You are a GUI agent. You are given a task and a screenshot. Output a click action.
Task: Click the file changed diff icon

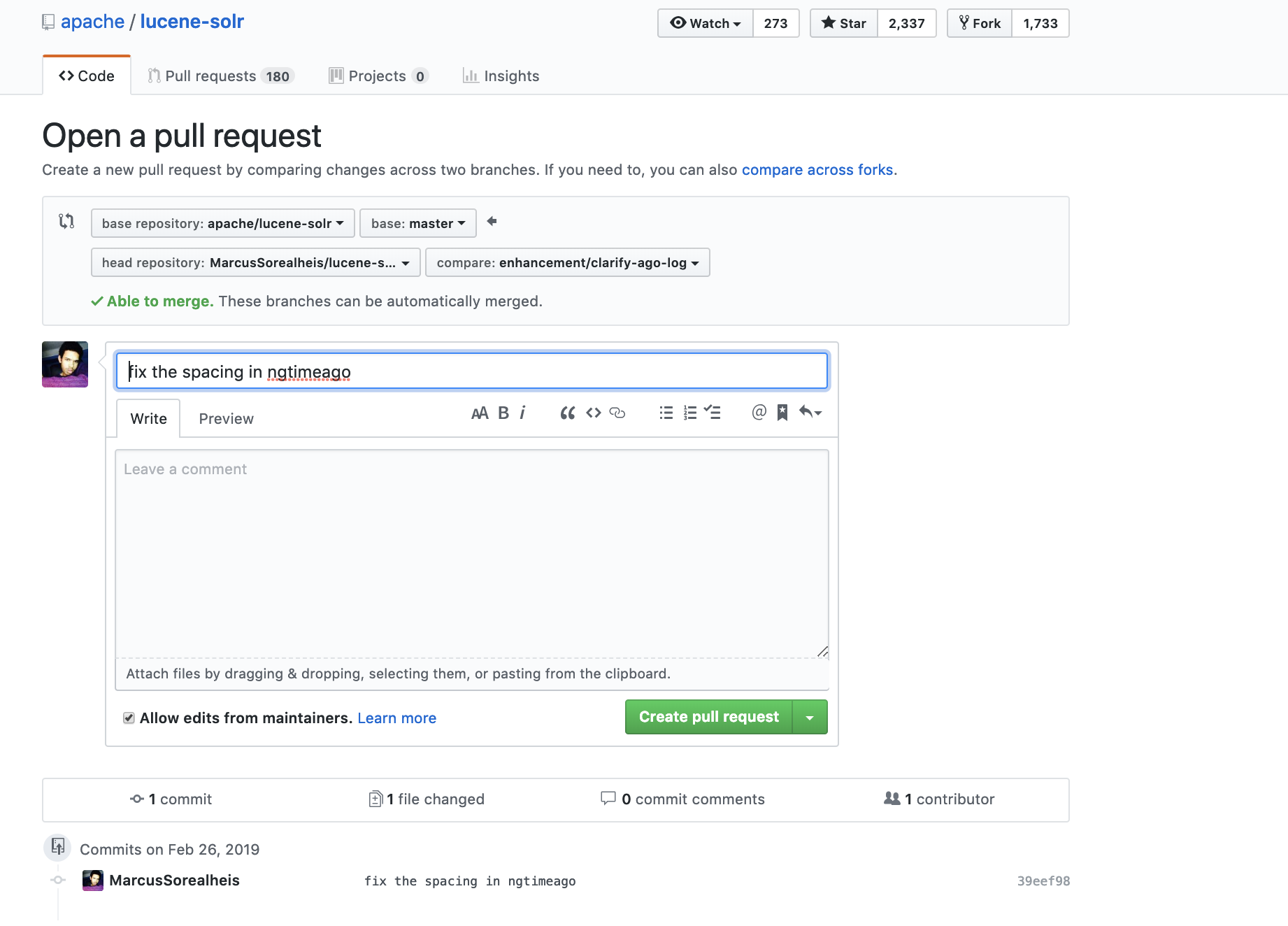375,799
